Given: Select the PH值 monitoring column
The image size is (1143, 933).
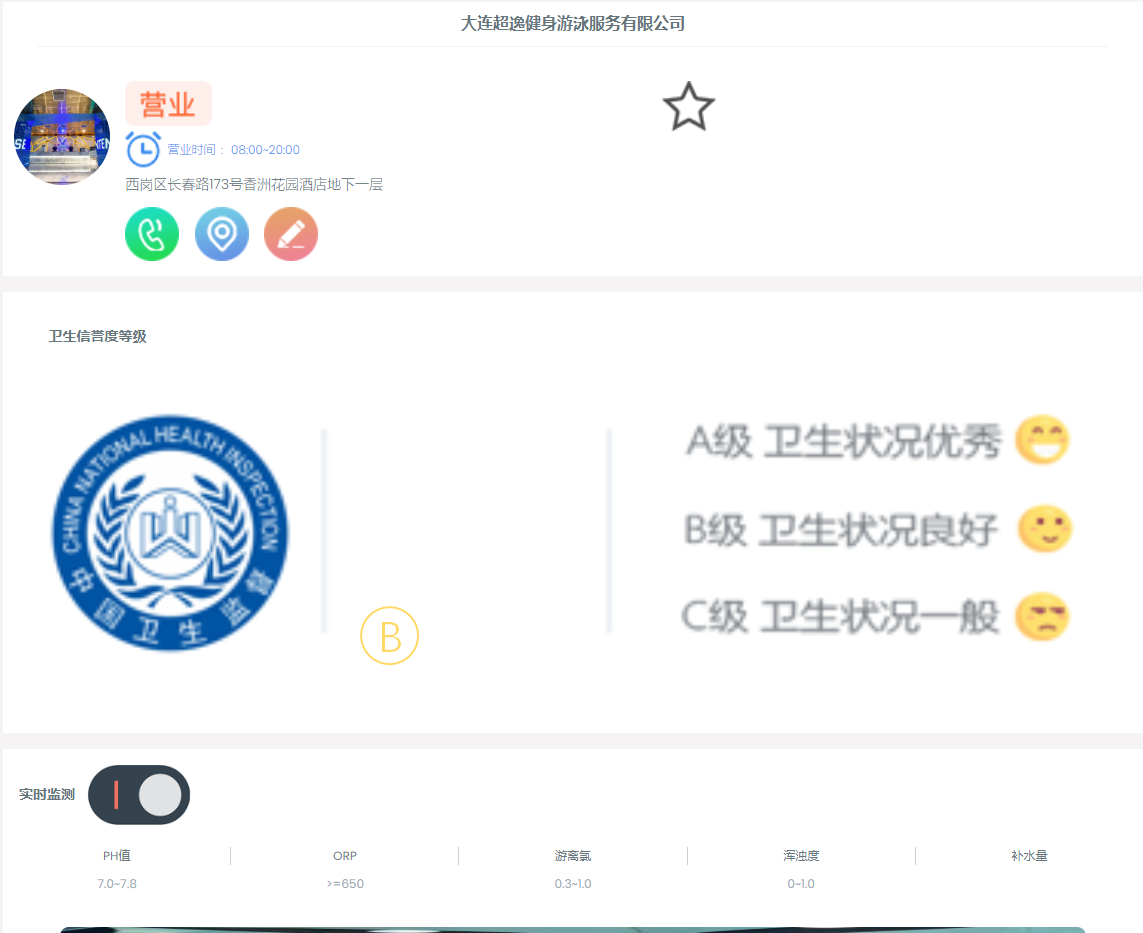Looking at the screenshot, I should tap(117, 856).
